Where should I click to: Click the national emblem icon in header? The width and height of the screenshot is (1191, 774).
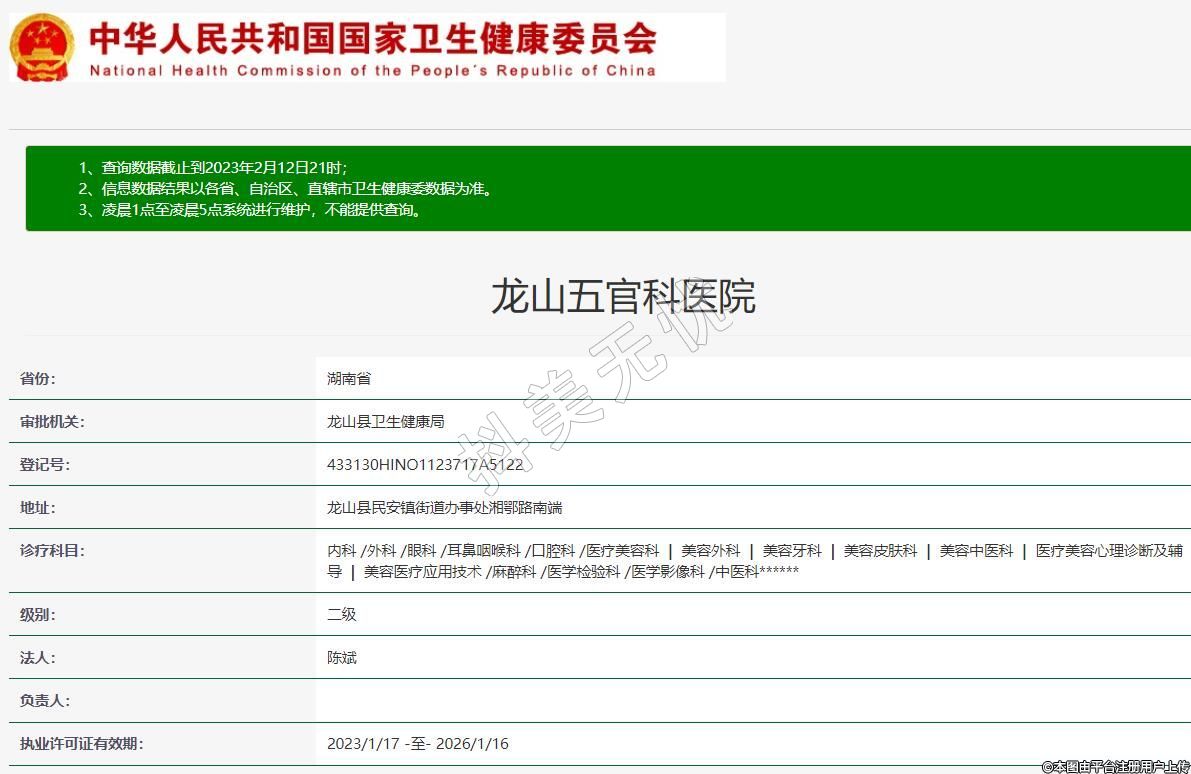[42, 47]
